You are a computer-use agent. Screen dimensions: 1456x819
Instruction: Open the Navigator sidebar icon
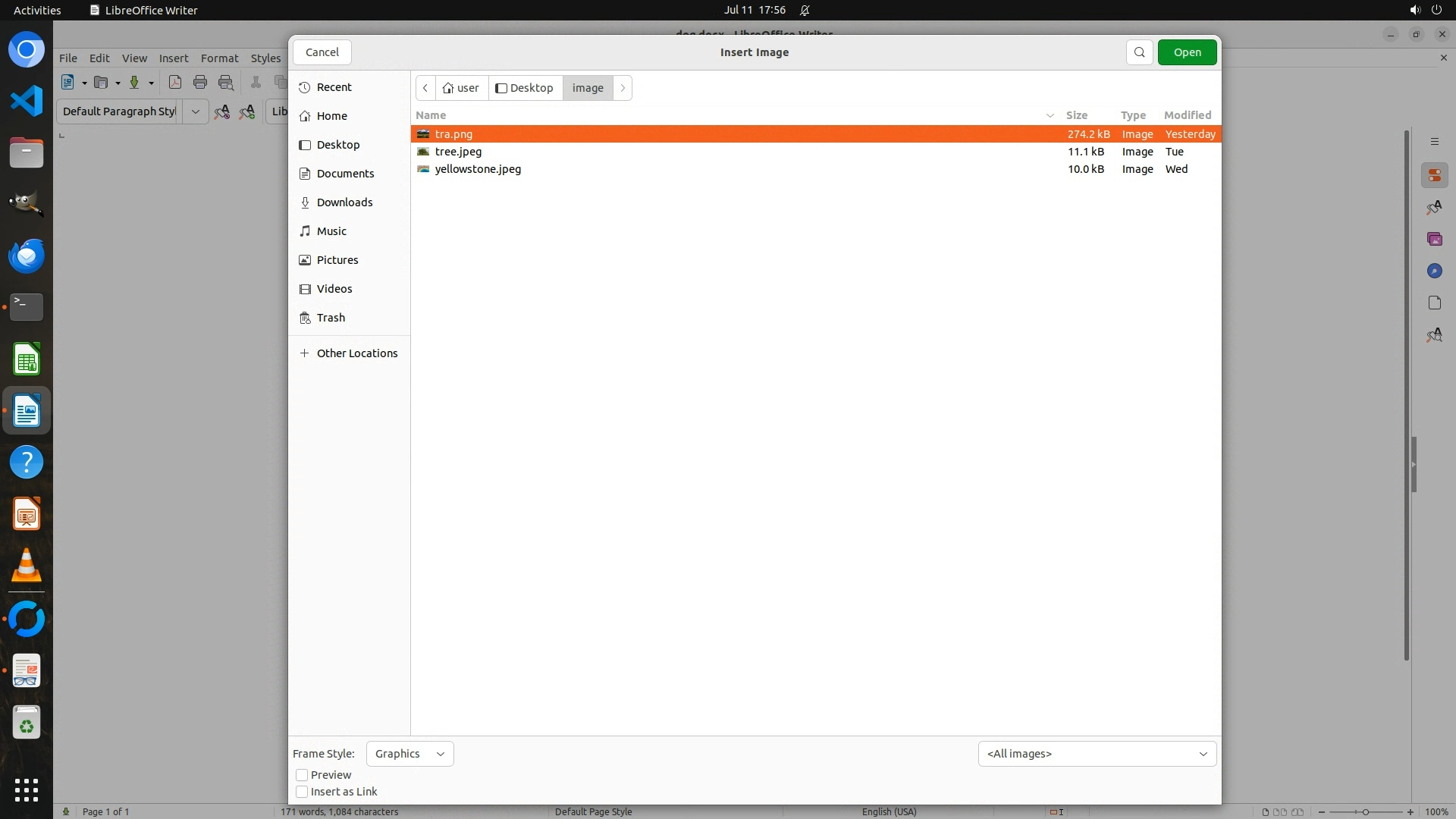(1434, 271)
